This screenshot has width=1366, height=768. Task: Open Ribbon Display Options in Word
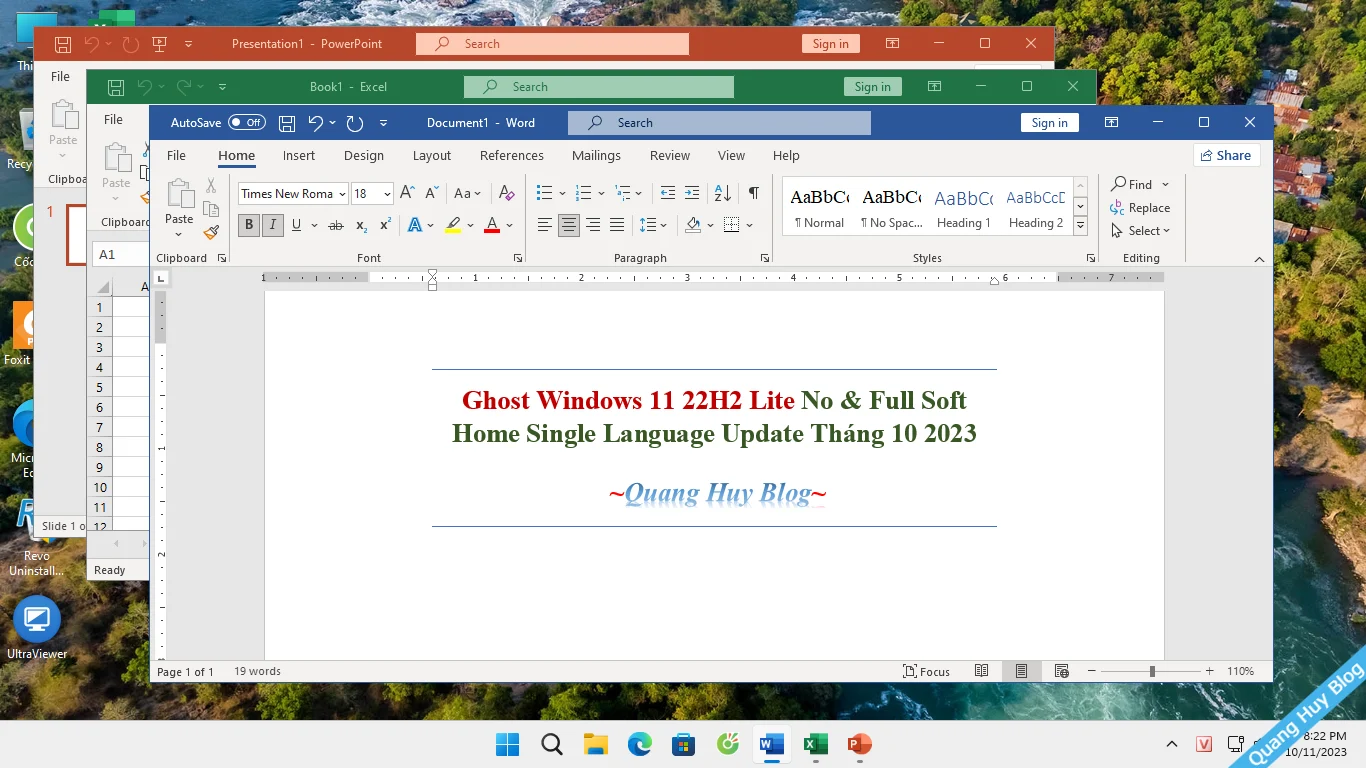[1111, 122]
